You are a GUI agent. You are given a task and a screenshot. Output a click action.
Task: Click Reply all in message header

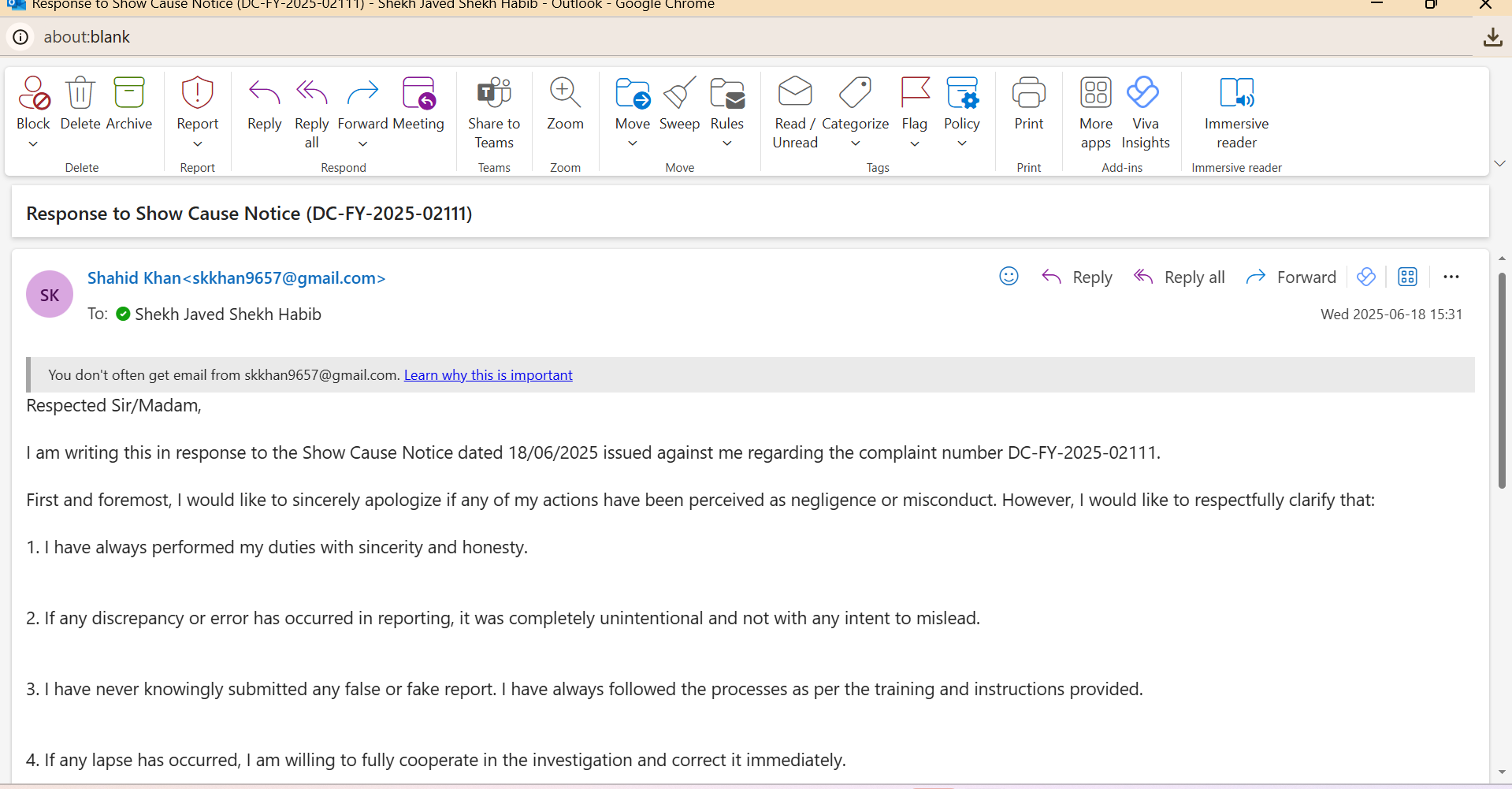pos(1179,277)
